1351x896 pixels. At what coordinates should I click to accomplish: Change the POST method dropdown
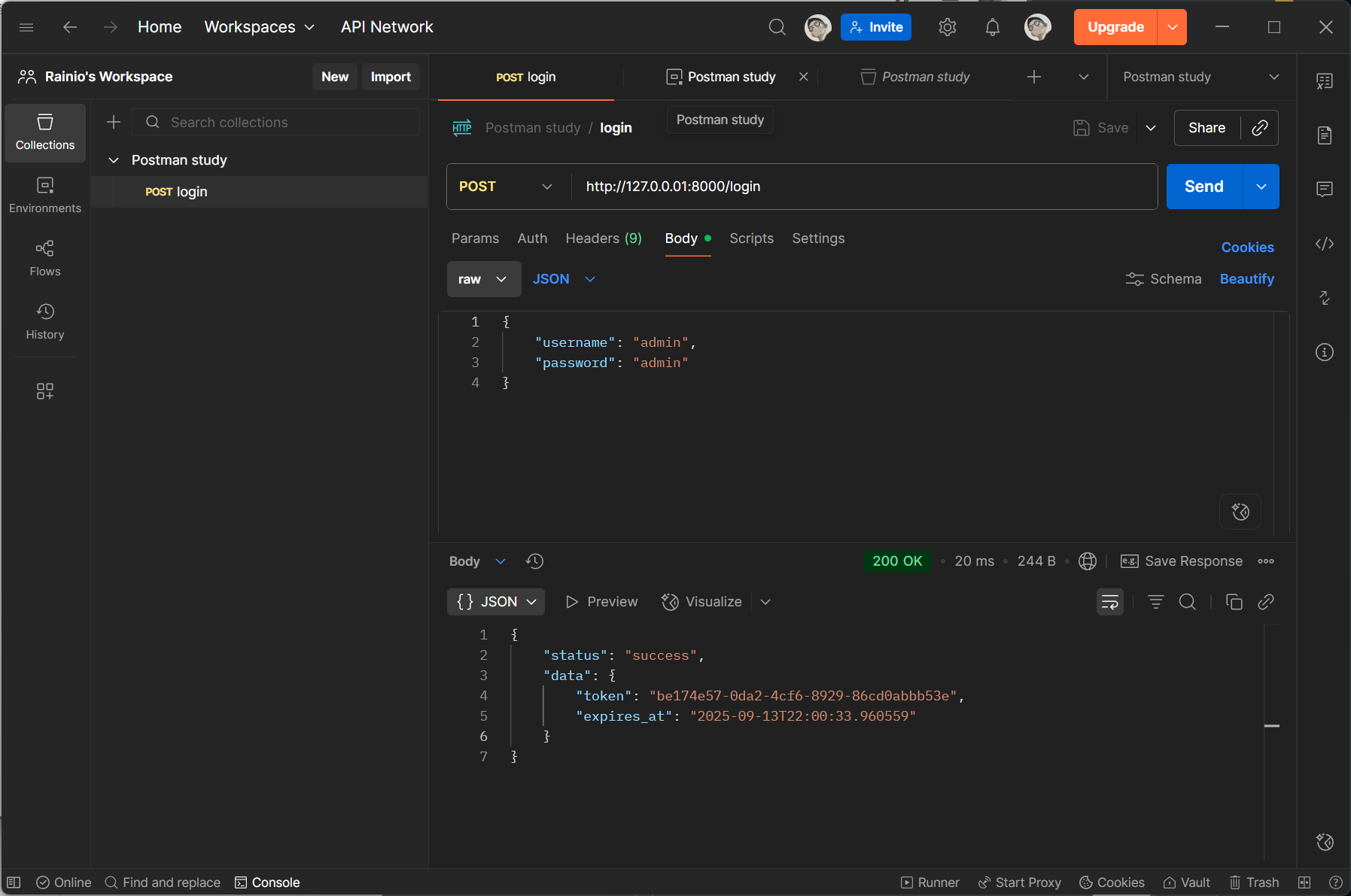(x=506, y=187)
